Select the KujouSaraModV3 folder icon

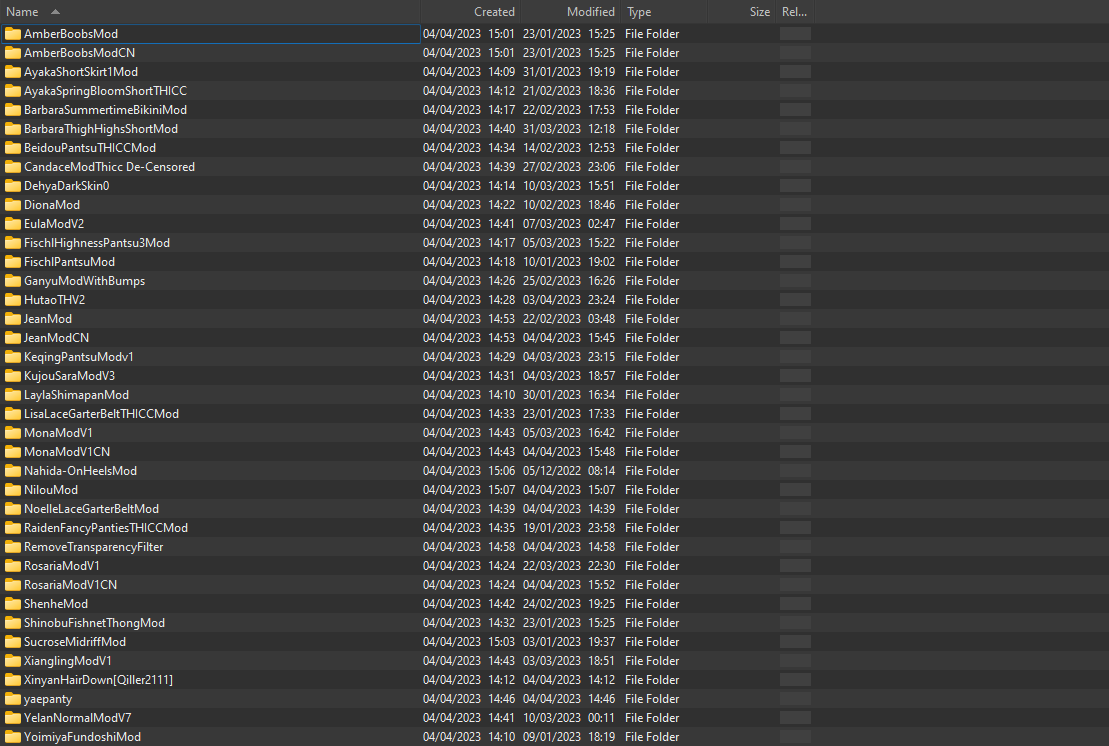coord(13,376)
